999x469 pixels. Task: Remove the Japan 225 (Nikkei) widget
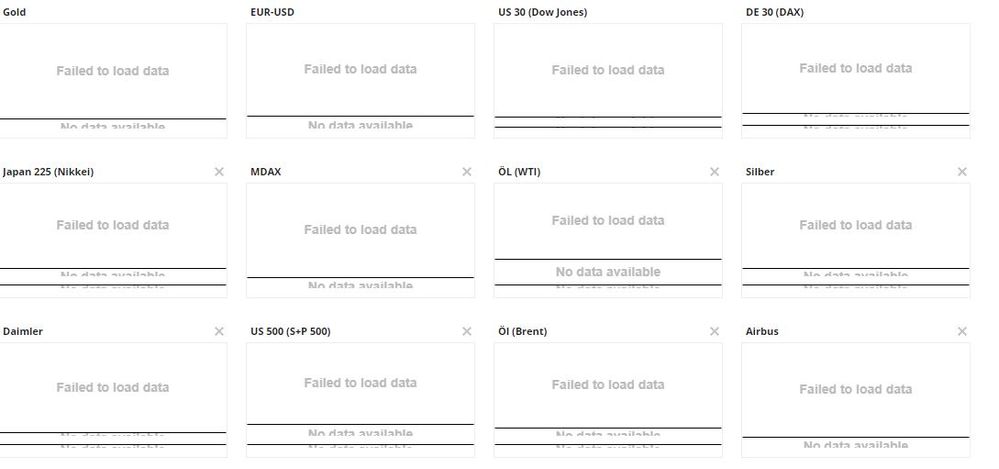click(219, 172)
